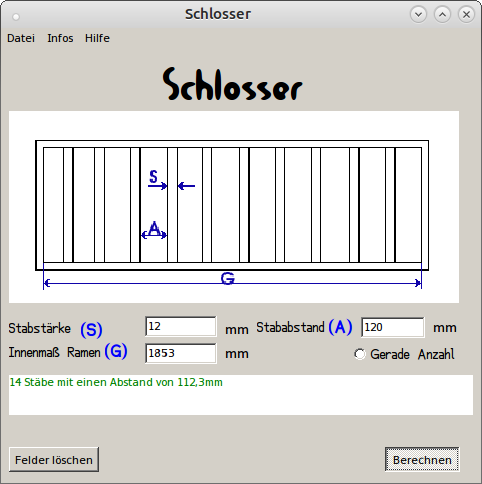The width and height of the screenshot is (482, 484).
Task: Click the window menu dot in title bar
Action: tap(16, 16)
